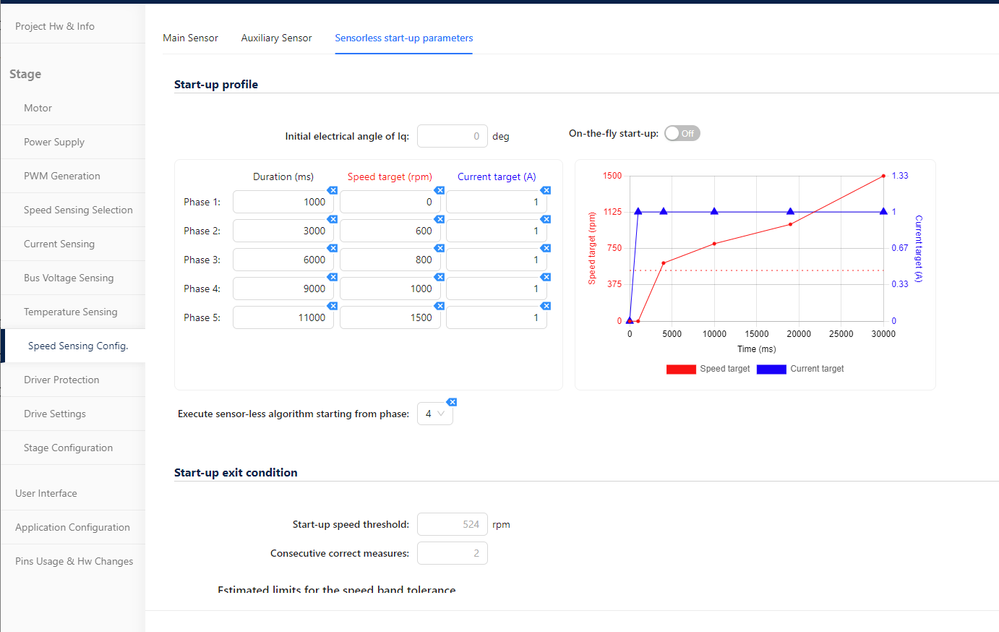This screenshot has height=632, width=999.
Task: Reset sensor-less starting phase with its blue icon
Action: pyautogui.click(x=451, y=401)
